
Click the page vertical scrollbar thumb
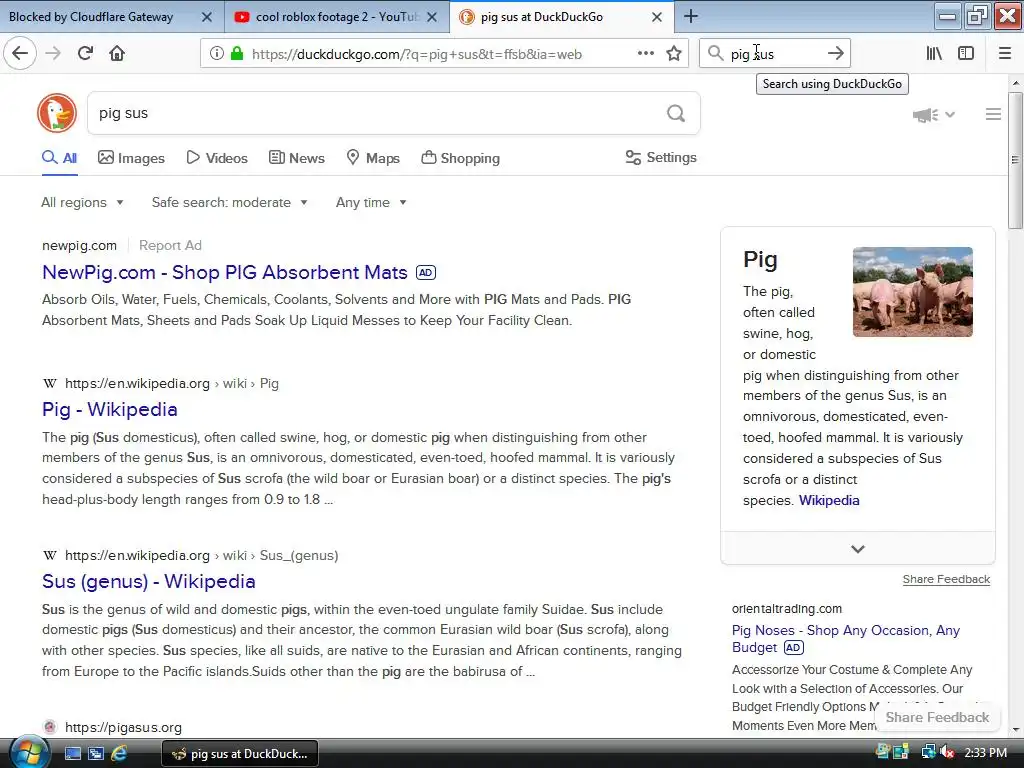tap(1015, 161)
